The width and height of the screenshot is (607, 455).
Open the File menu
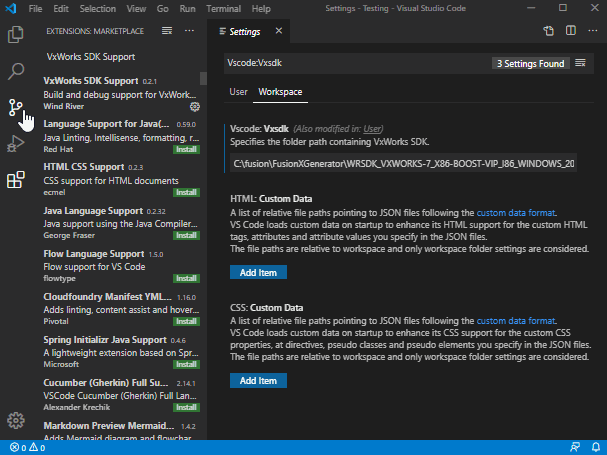point(35,9)
